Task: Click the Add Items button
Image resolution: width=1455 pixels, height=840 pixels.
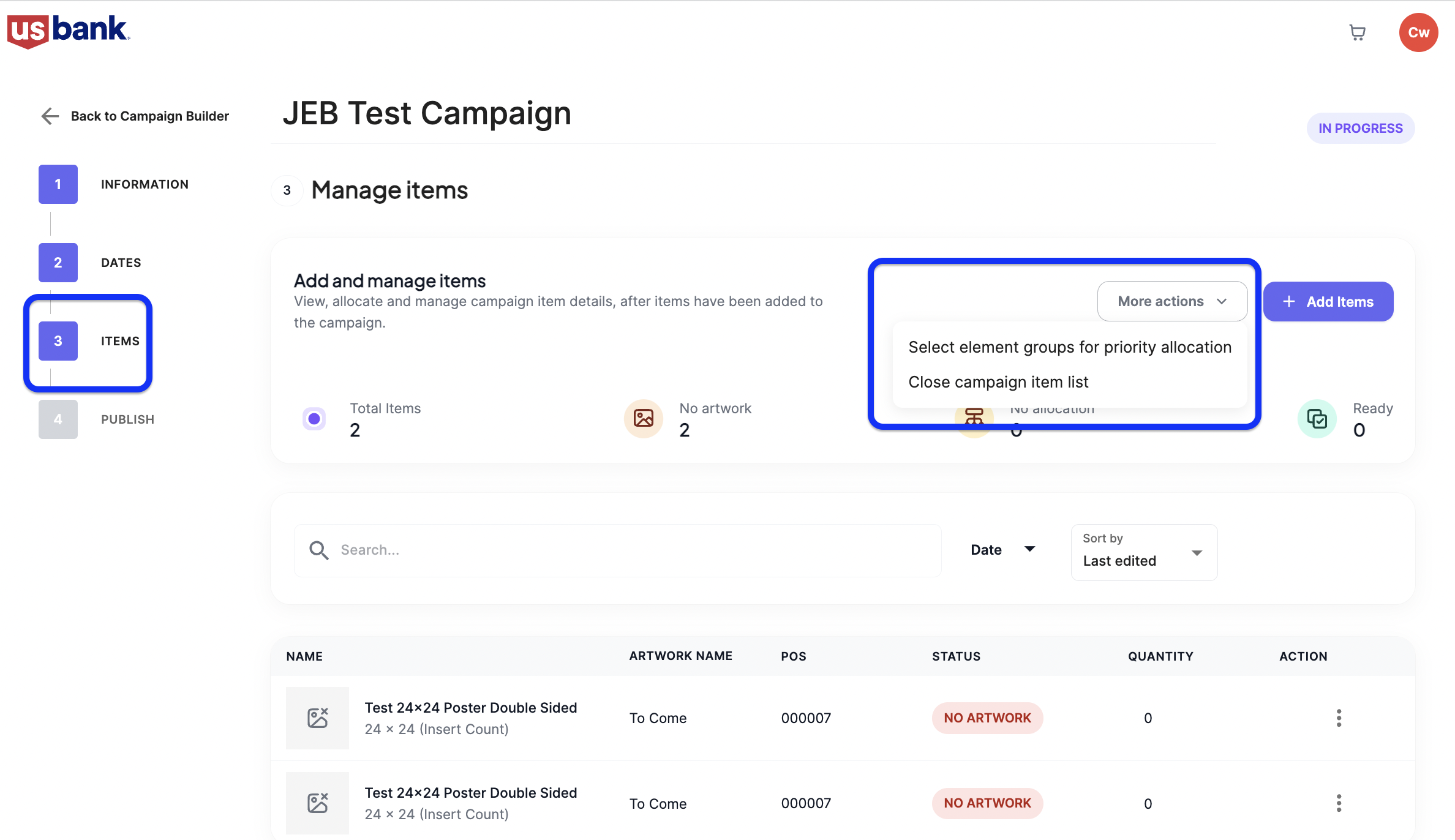Action: click(1328, 301)
